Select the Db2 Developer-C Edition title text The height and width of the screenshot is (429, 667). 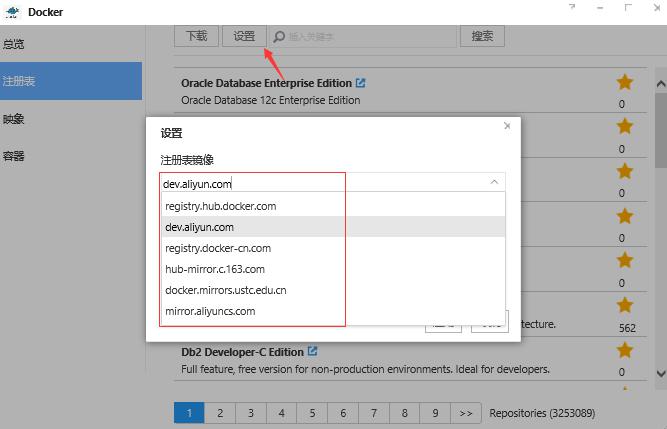242,352
